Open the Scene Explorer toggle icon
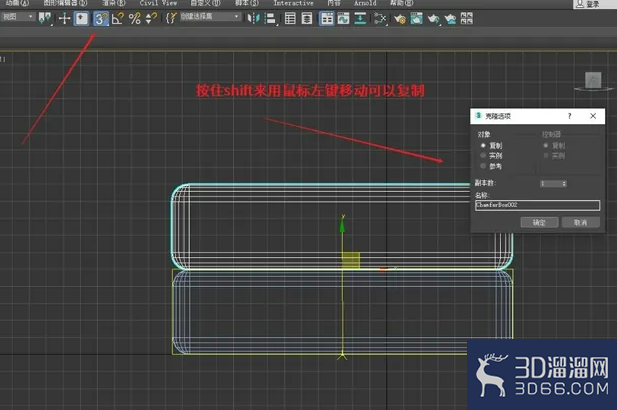Viewport: 617px width, 410px height. [290, 18]
